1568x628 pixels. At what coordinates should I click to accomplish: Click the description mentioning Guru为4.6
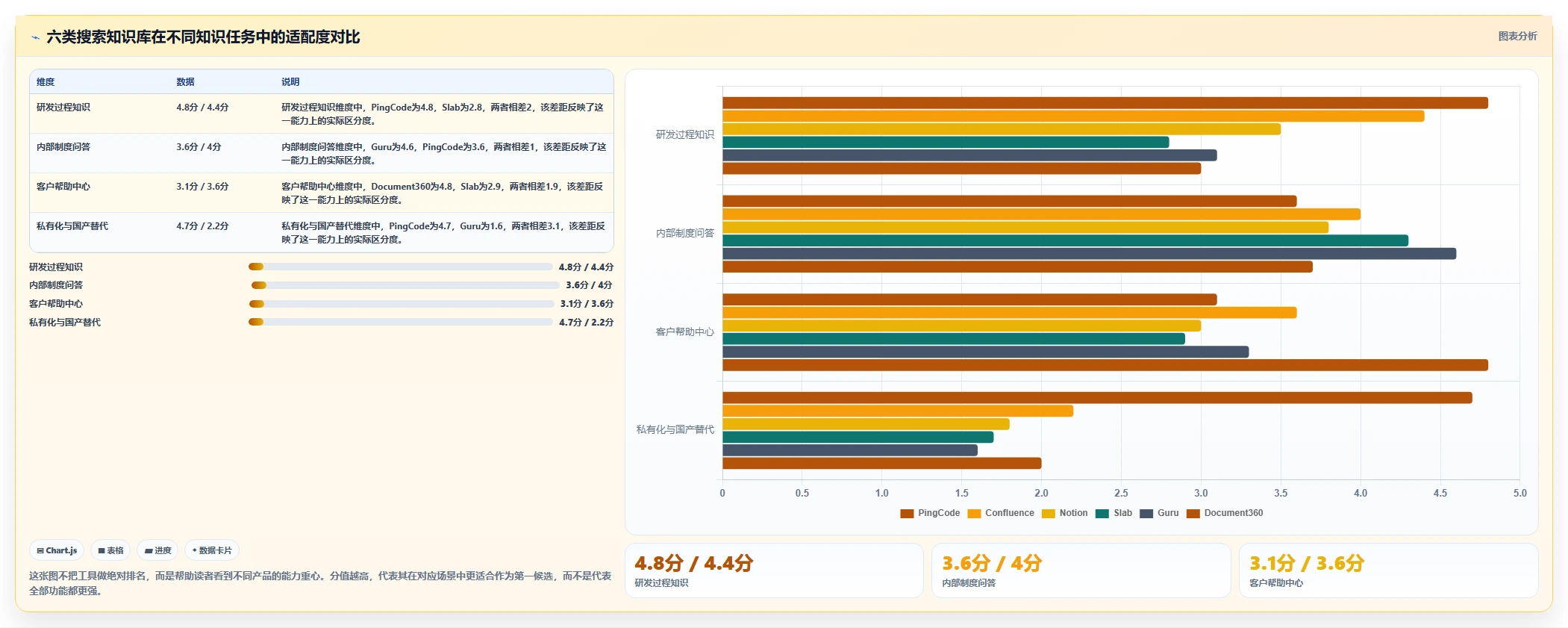[443, 154]
